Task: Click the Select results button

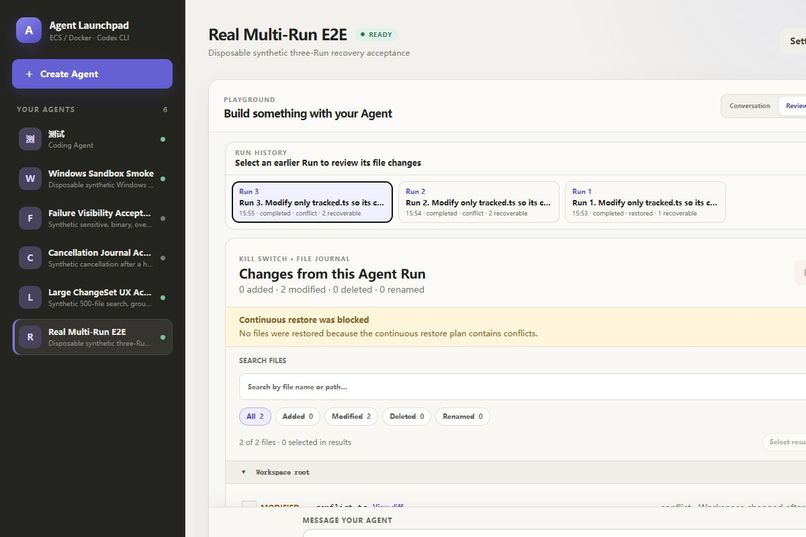Action: 785,442
